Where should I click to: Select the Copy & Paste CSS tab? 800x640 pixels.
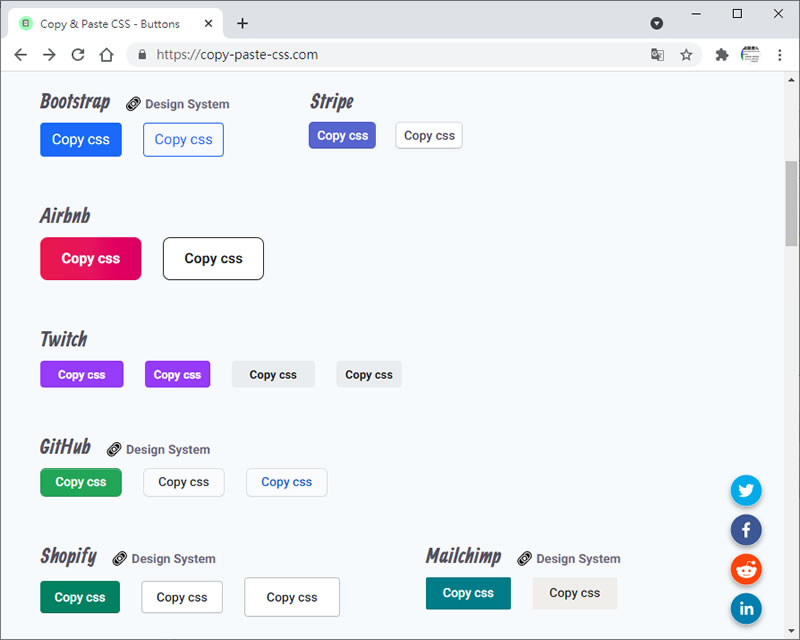click(115, 23)
